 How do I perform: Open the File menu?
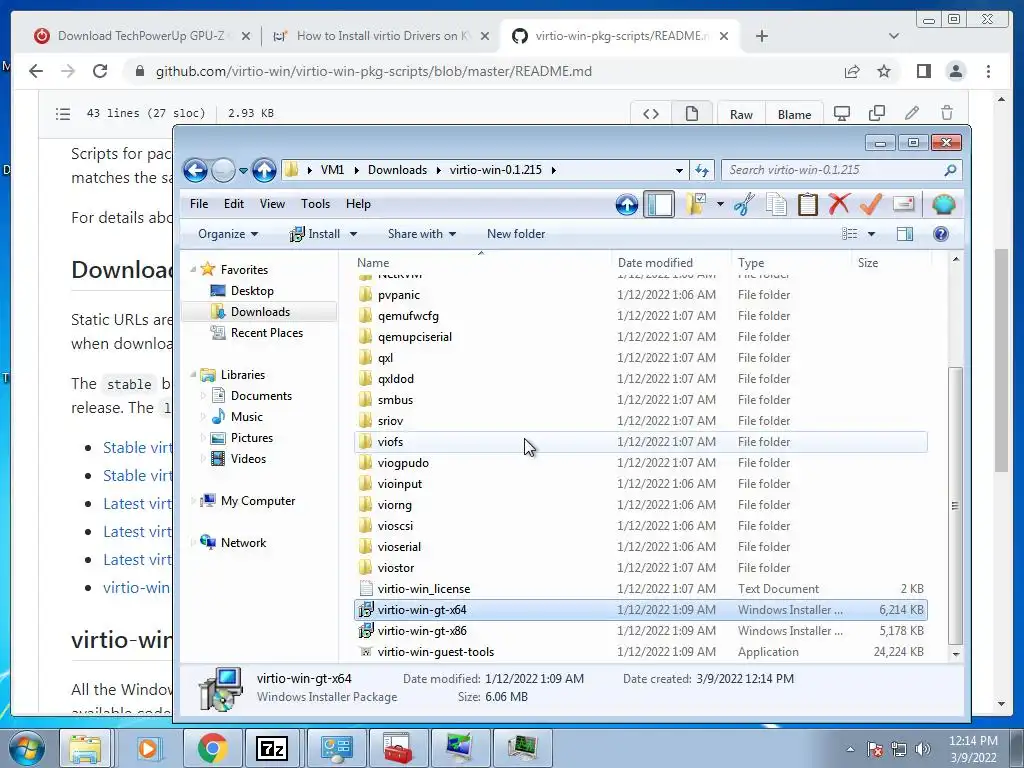tap(199, 204)
